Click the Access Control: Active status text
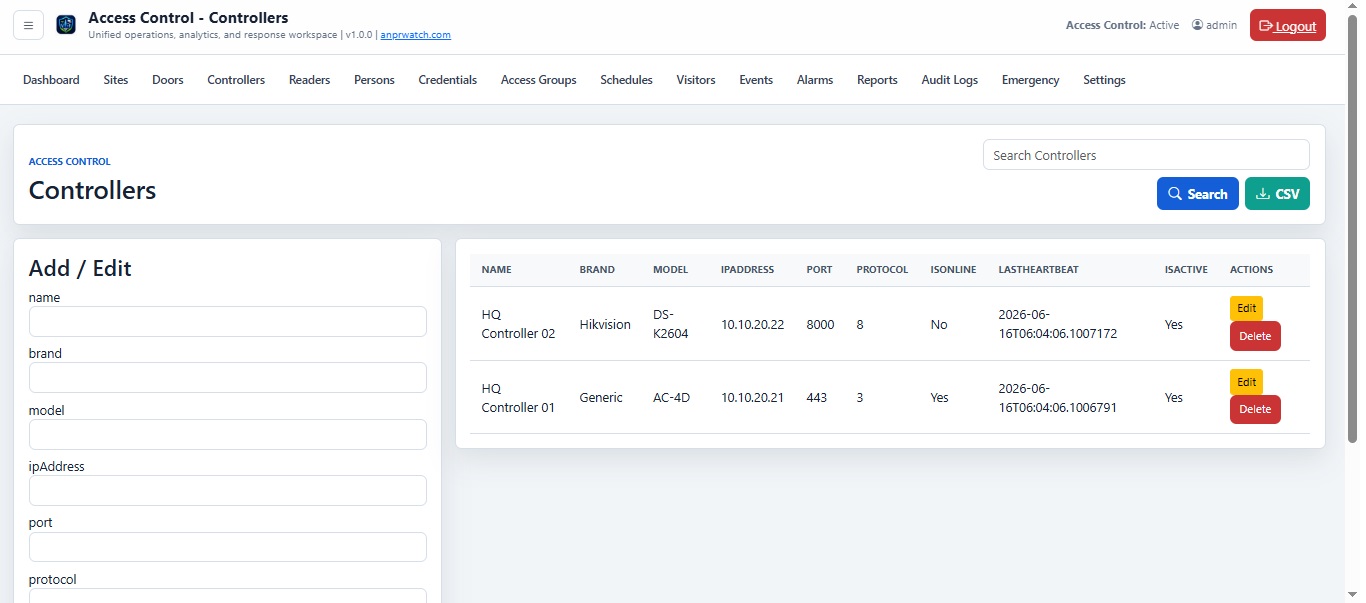1366x603 pixels. (x=1122, y=25)
